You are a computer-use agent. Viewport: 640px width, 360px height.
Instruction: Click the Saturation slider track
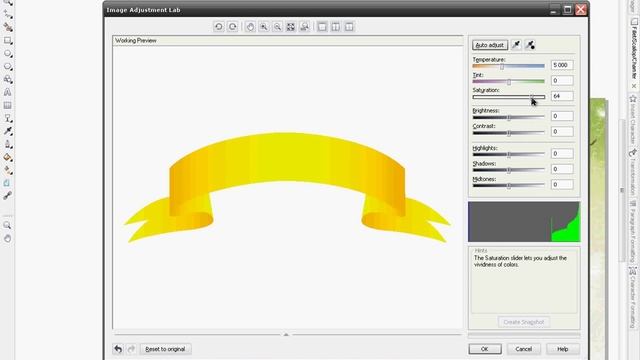point(509,97)
